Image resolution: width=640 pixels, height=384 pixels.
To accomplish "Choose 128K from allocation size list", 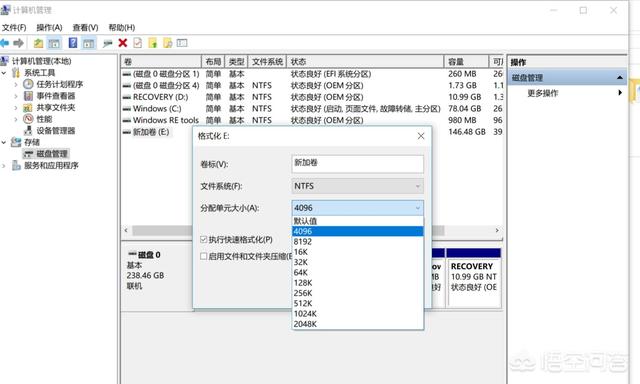I will pos(358,283).
